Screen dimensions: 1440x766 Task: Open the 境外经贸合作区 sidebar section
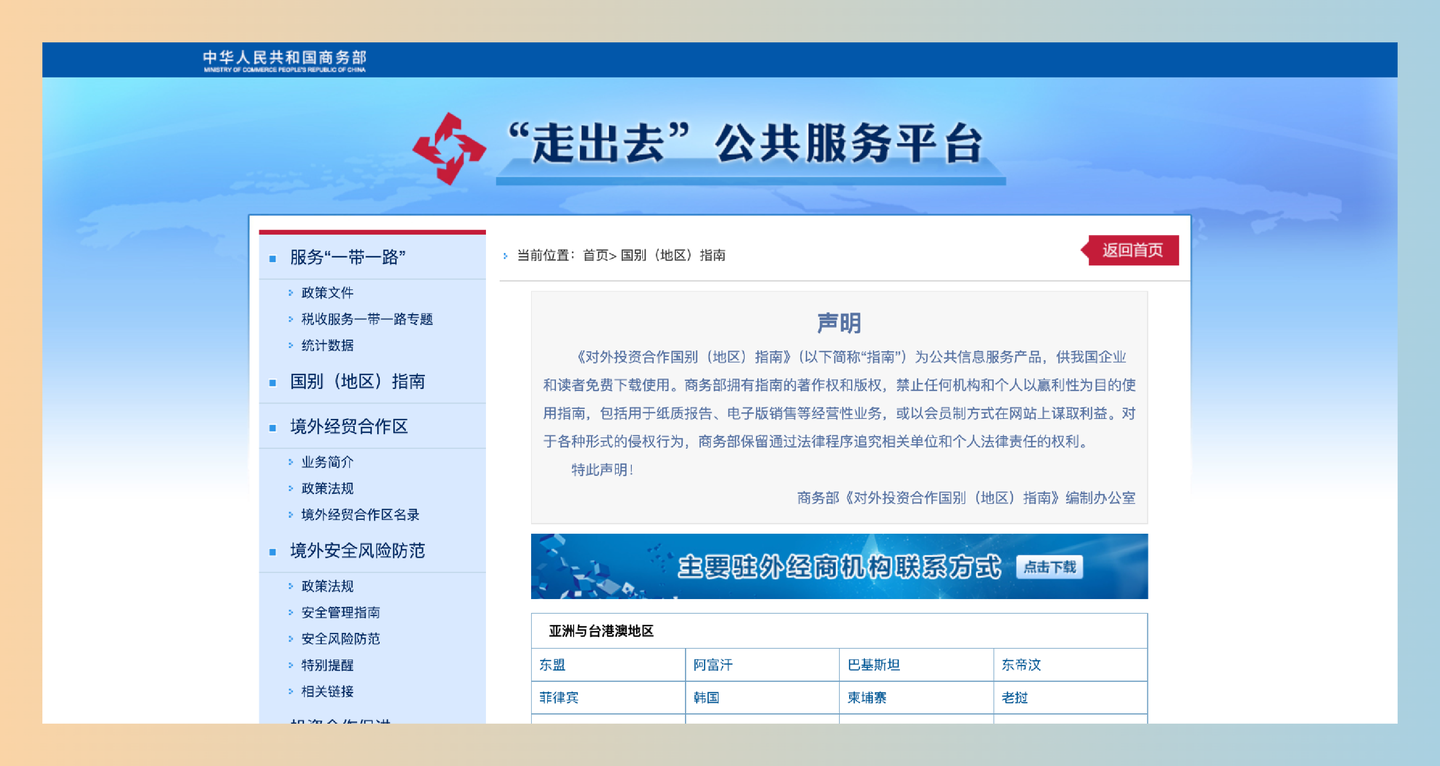(x=349, y=426)
